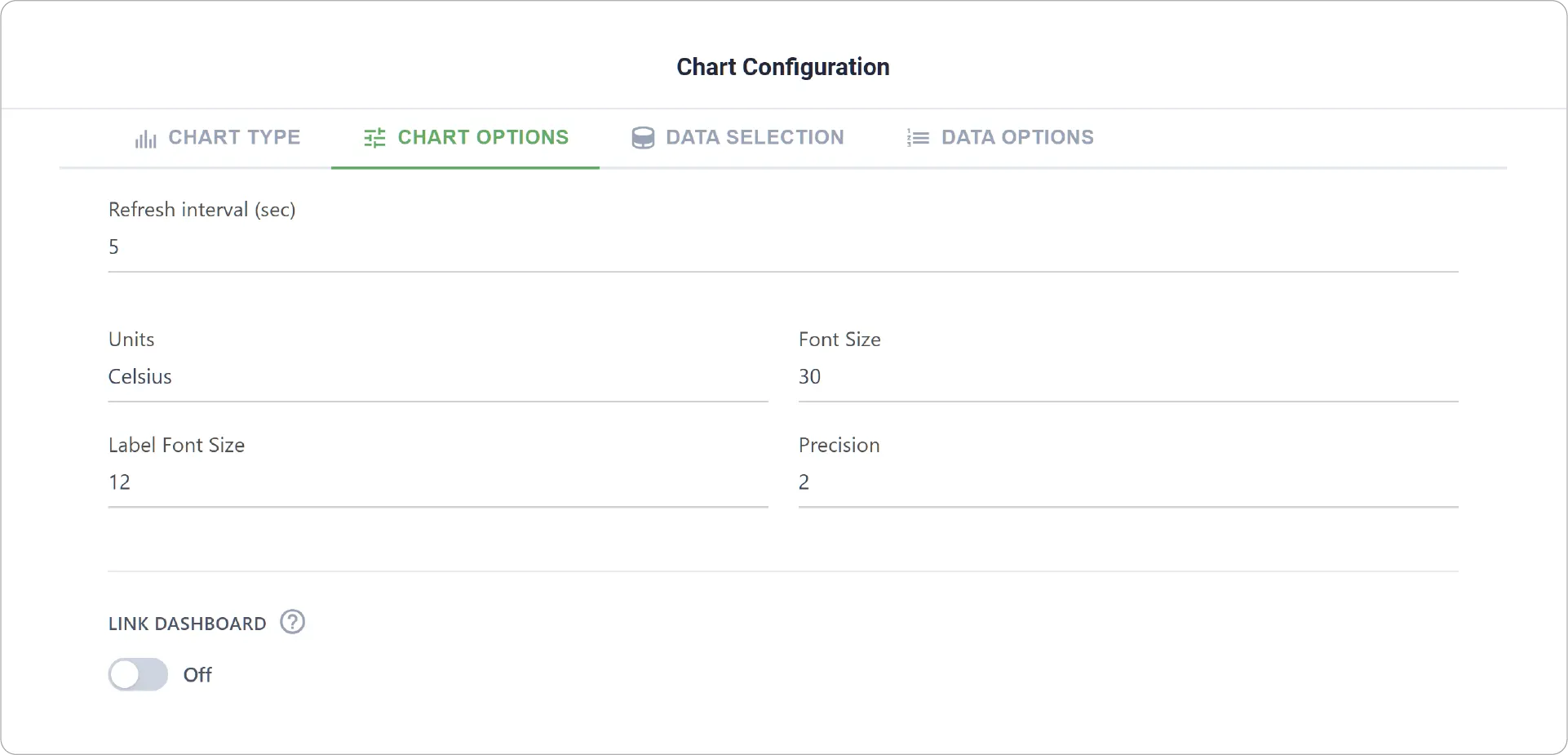Click the Label Font Size label text
This screenshot has height=755, width=1568.
177,445
